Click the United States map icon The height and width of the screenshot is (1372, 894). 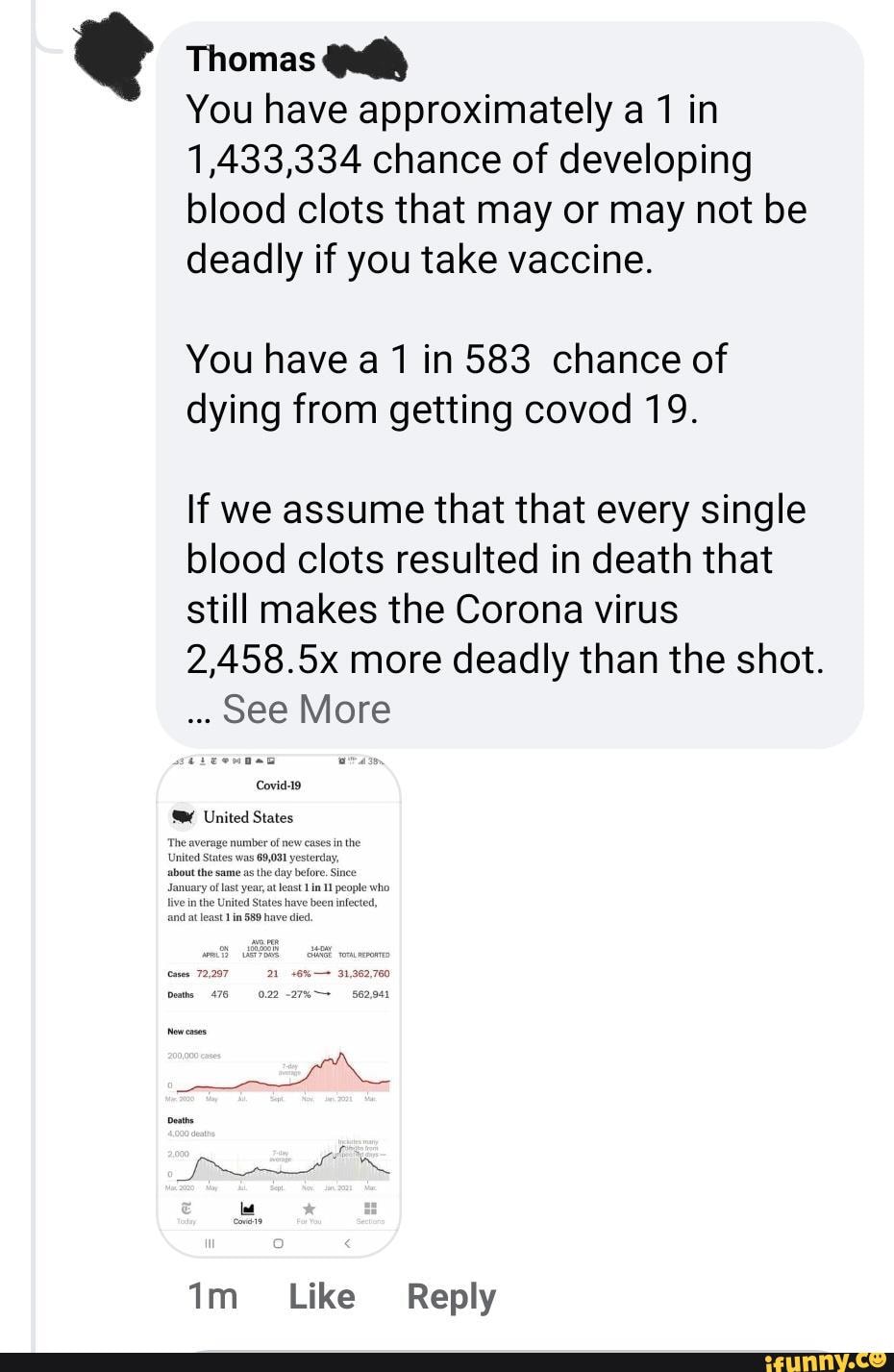183,817
